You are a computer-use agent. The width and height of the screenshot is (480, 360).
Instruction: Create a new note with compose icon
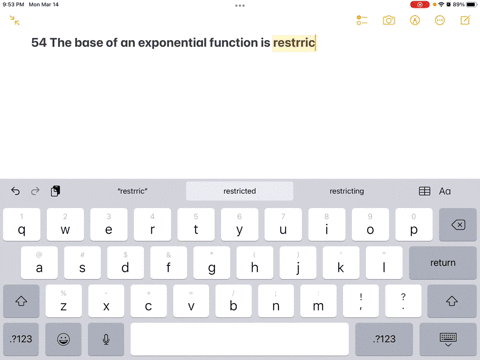[465, 20]
